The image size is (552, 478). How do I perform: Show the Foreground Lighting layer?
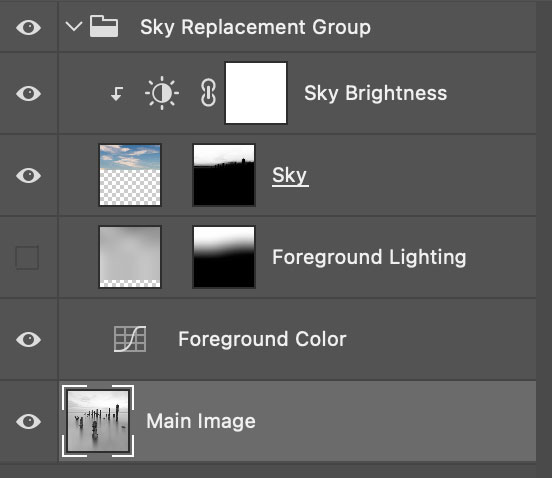pyautogui.click(x=27, y=258)
